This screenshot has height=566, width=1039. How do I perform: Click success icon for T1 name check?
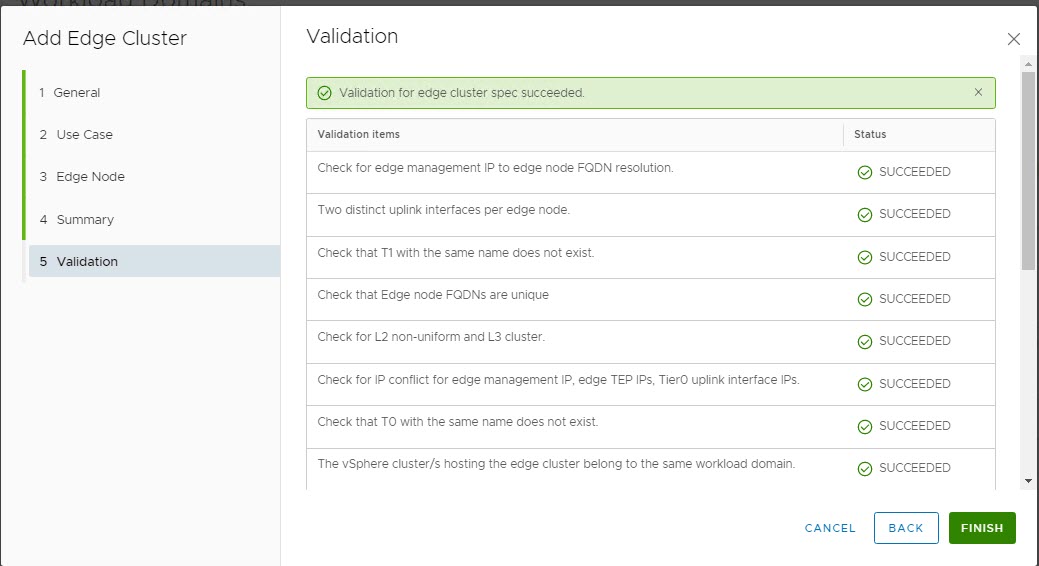[865, 257]
